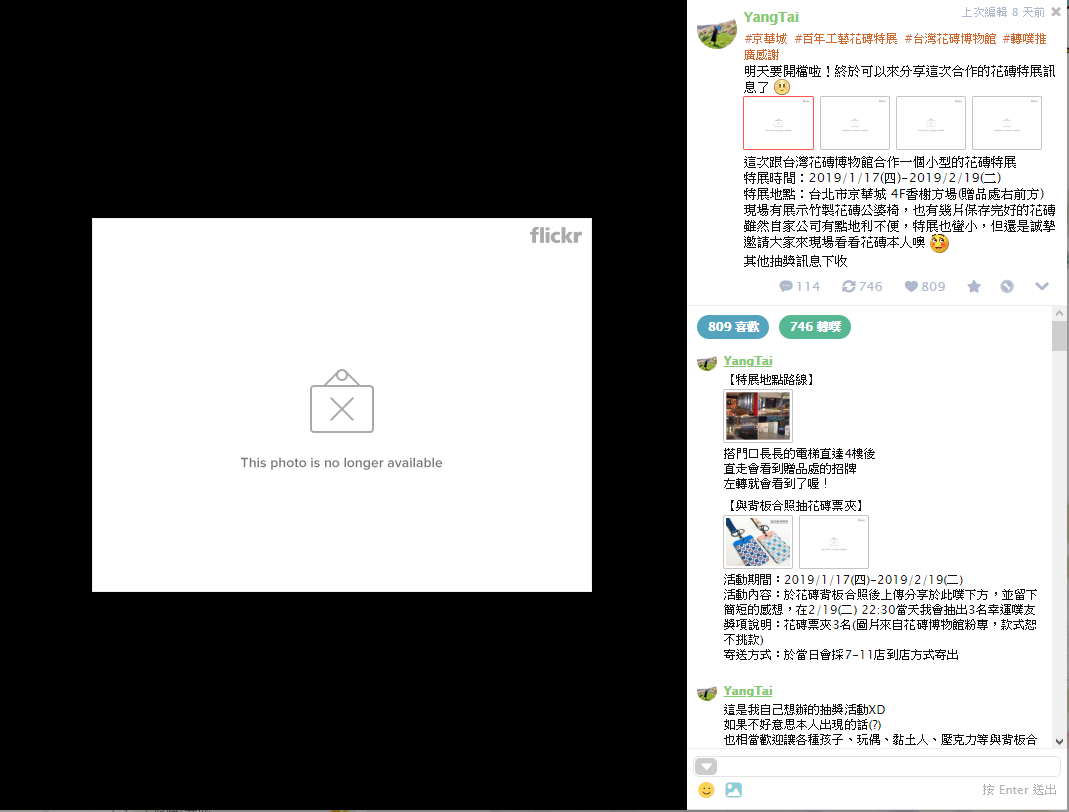Click the broken photo placeholder icon
Screen dimensions: 1069x812
342,401
